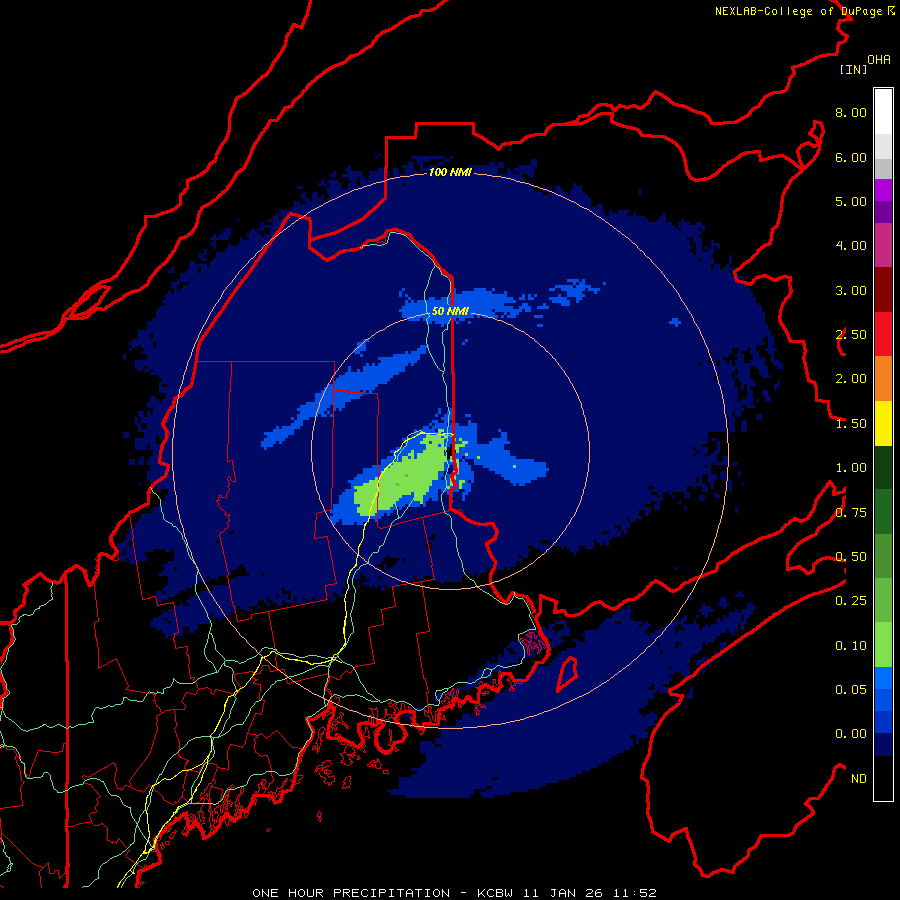Select the 1.50 legend value
The height and width of the screenshot is (900, 900).
[x=851, y=424]
